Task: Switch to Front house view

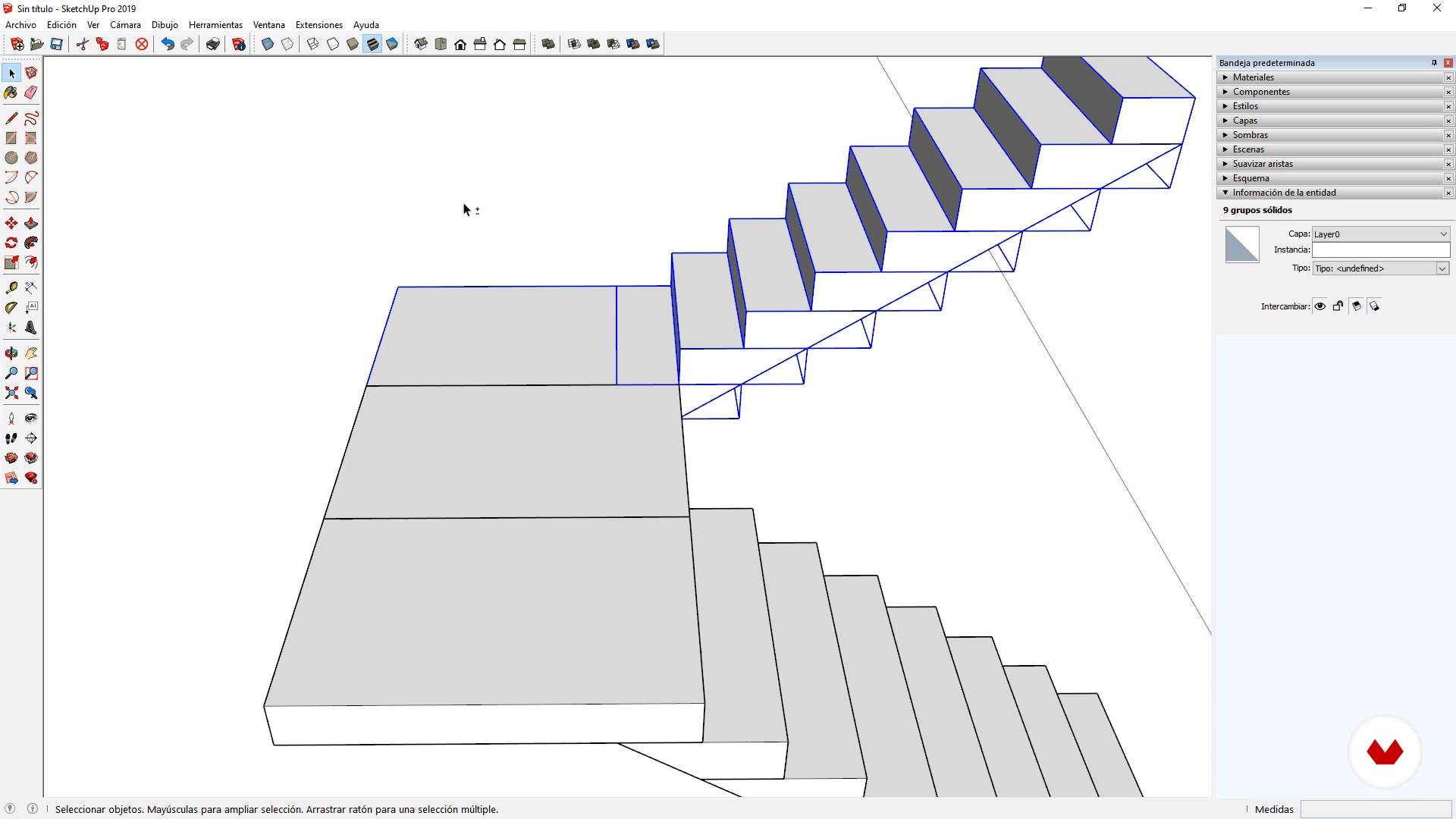Action: (x=460, y=44)
